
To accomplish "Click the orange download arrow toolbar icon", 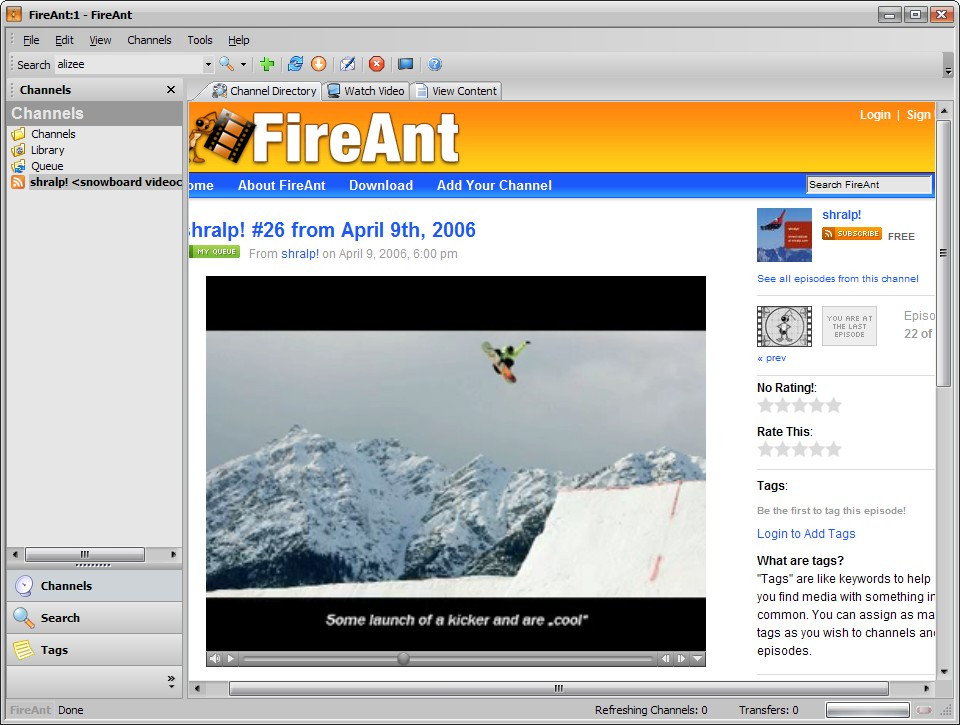I will [x=318, y=64].
